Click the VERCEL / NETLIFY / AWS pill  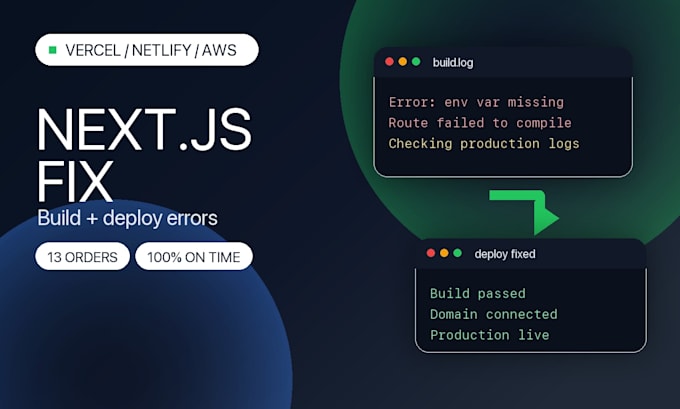(x=147, y=50)
